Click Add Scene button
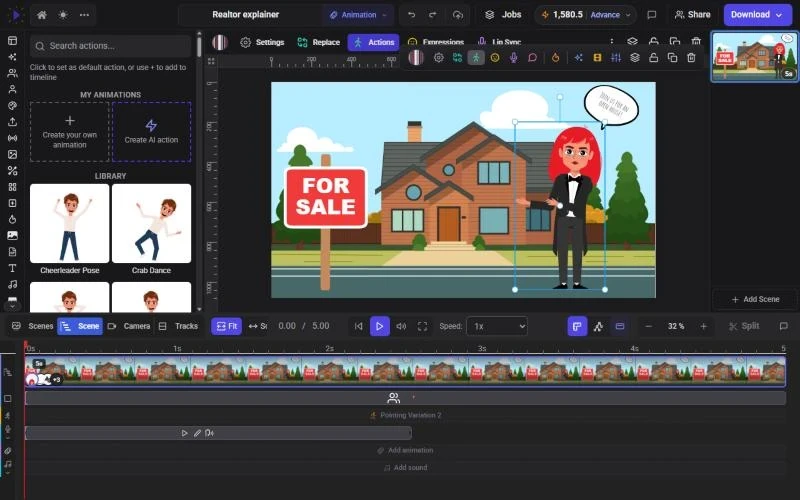This screenshot has height=500, width=800. tap(755, 299)
